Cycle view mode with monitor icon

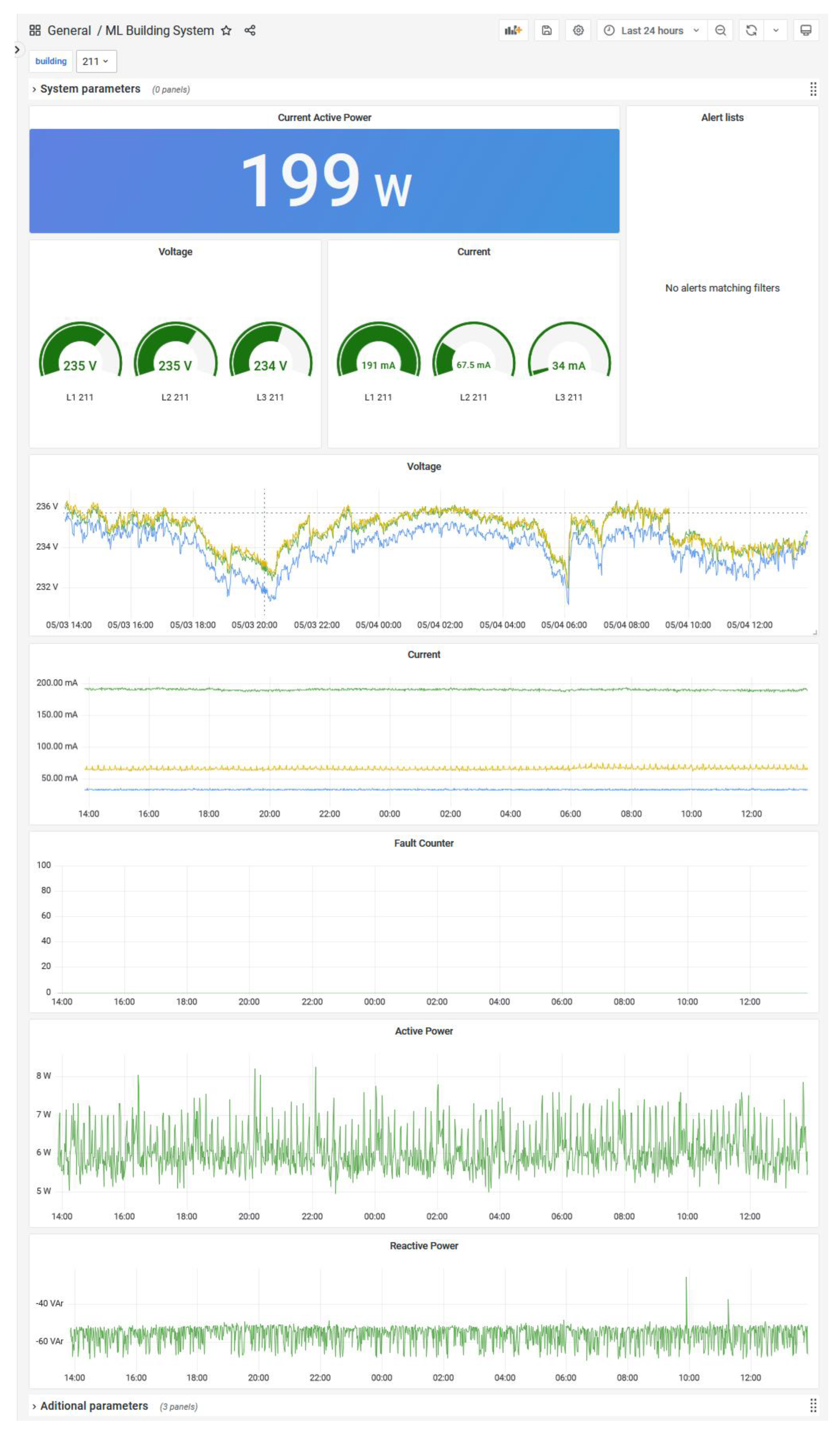805,31
